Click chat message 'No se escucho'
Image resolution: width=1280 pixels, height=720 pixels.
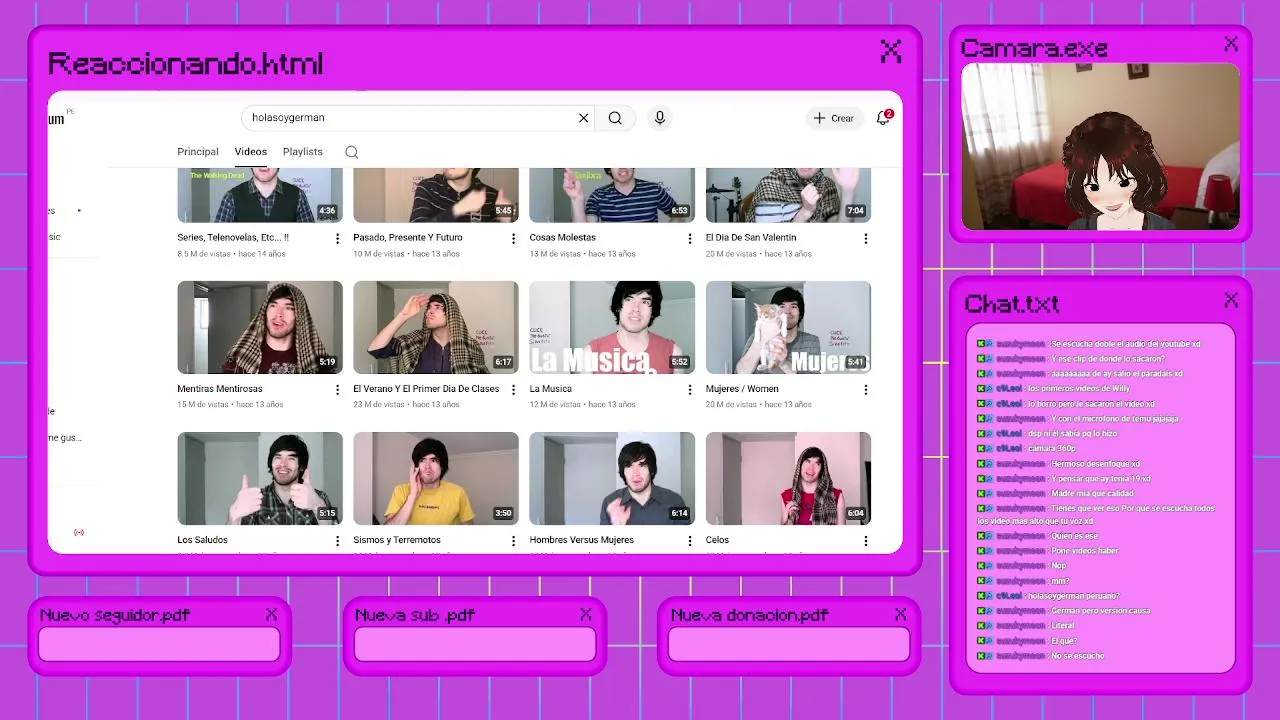tap(1078, 656)
